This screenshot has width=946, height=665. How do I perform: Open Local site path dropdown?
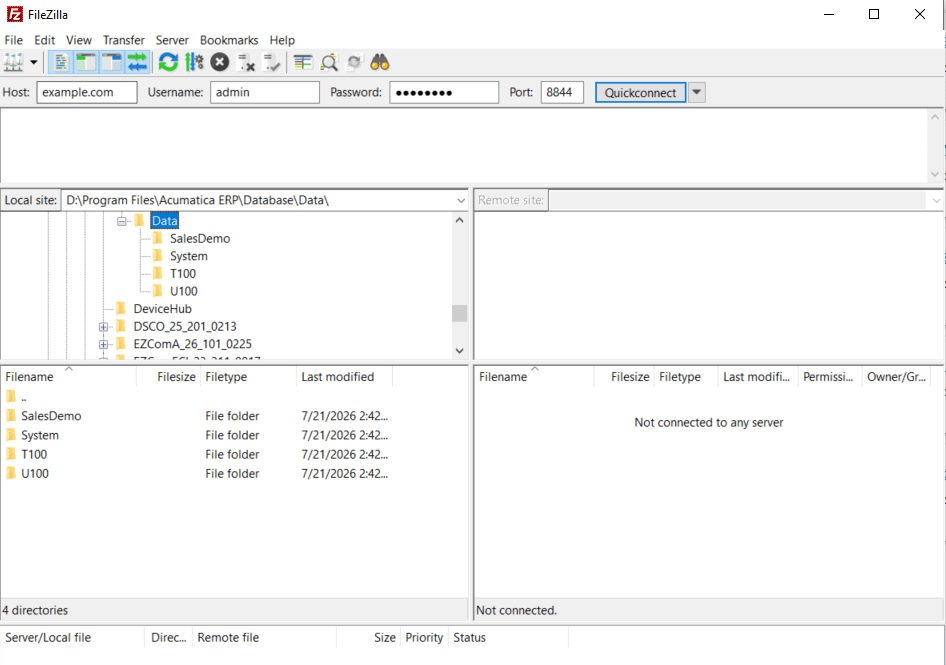click(x=461, y=200)
